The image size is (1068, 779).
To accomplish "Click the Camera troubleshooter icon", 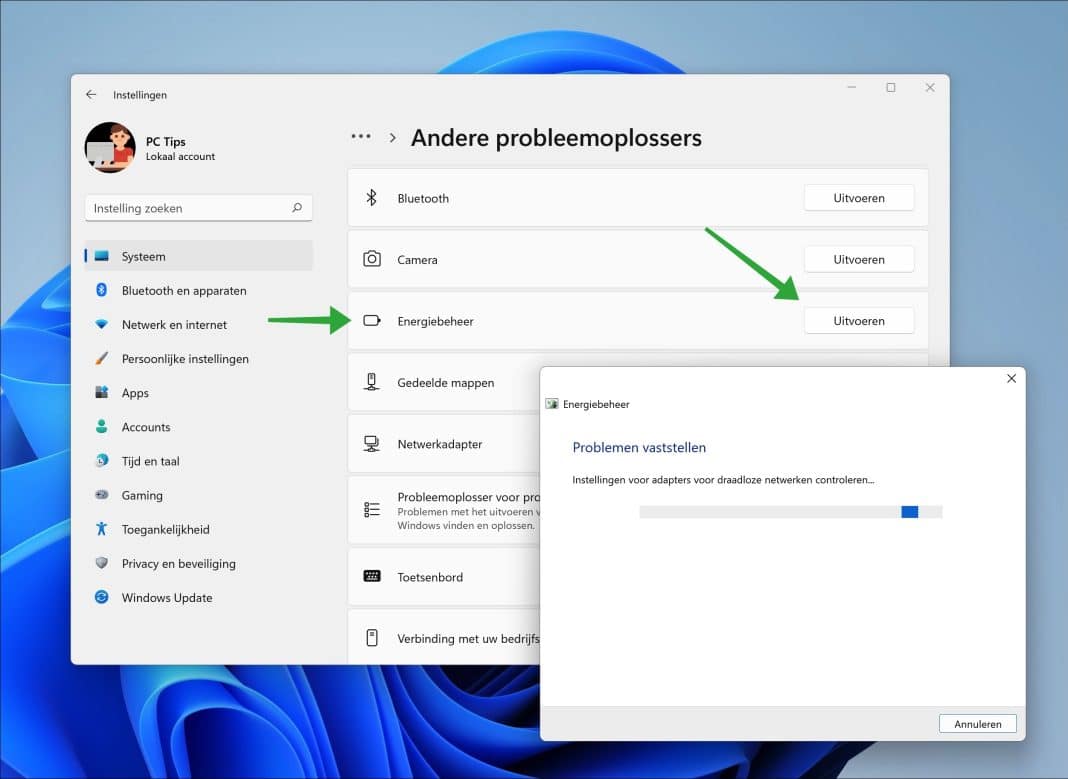I will 372,259.
